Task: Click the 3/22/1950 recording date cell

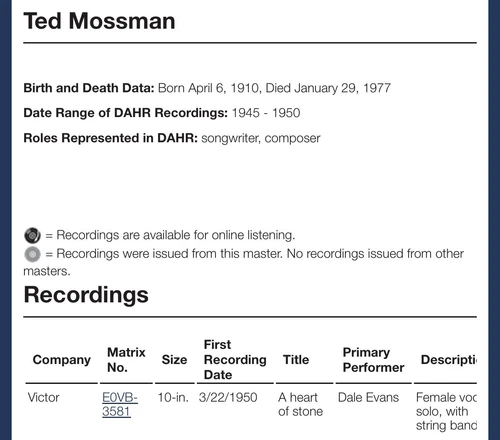Action: tap(228, 397)
